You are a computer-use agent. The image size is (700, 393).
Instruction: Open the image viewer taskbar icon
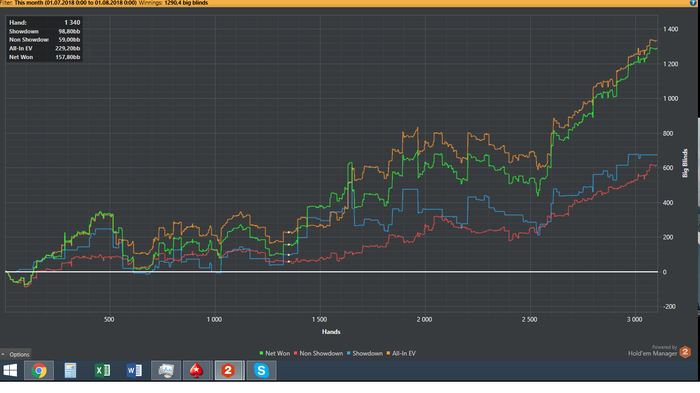166,370
